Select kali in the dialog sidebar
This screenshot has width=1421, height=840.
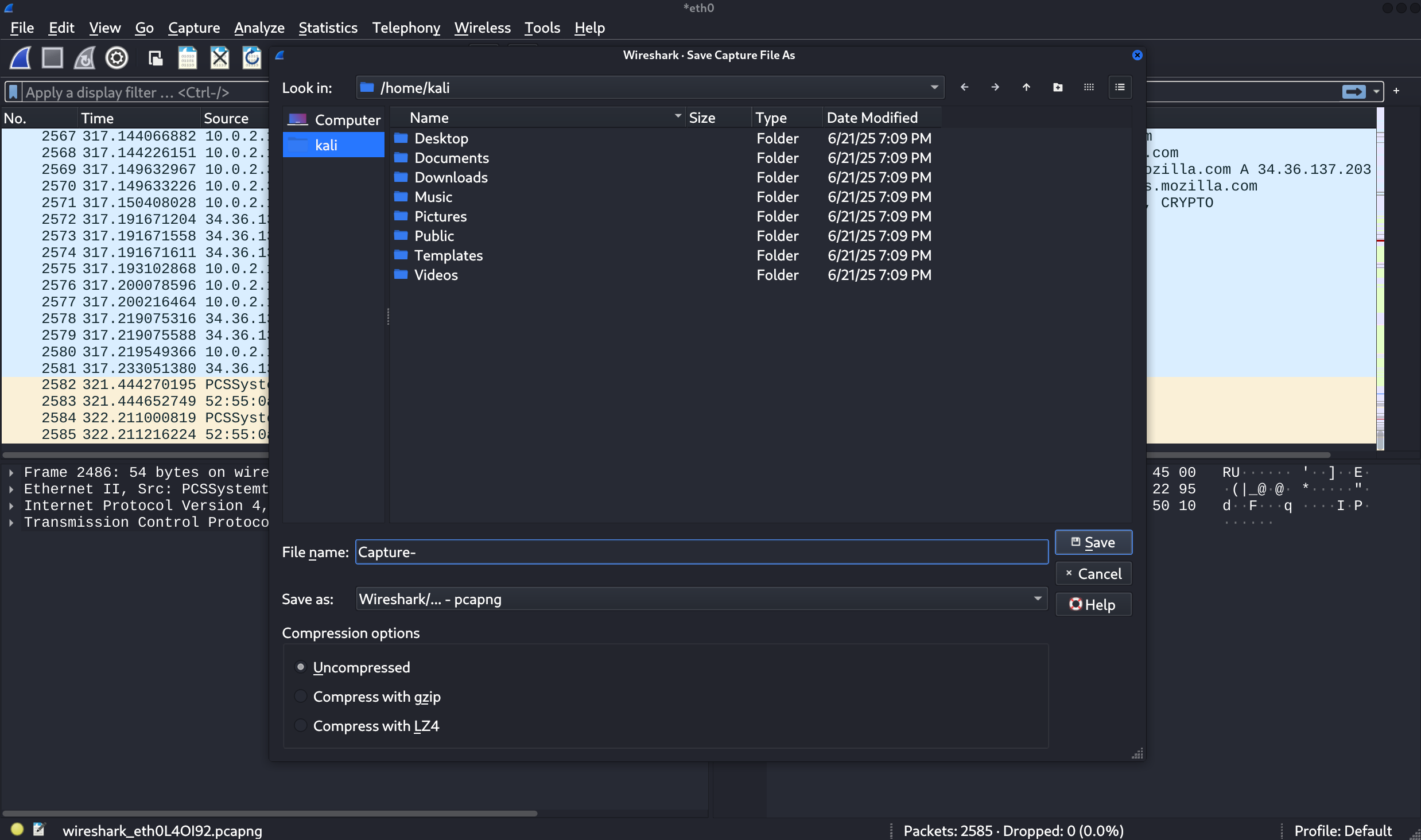click(333, 145)
